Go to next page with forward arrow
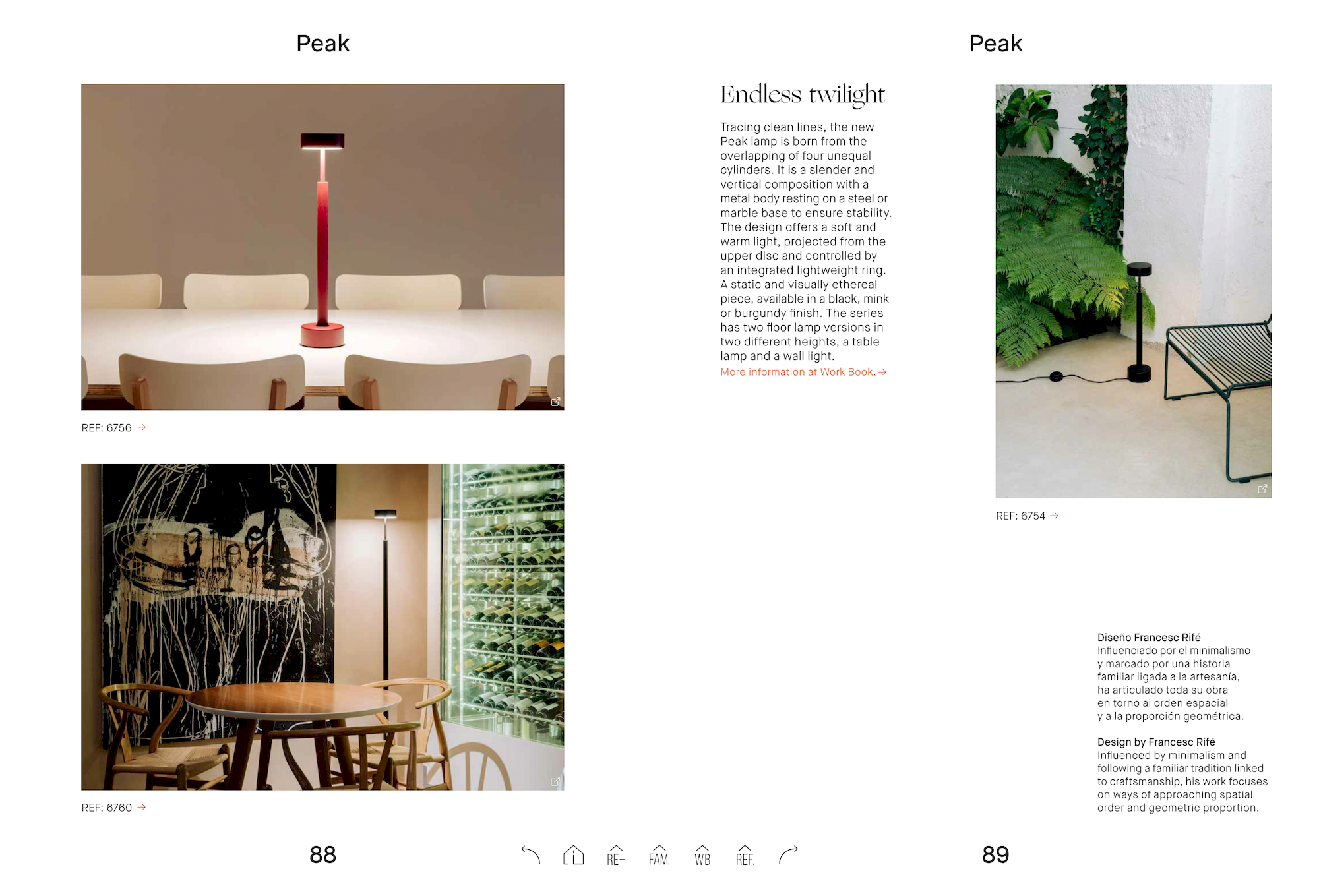The image size is (1319, 896). pyautogui.click(x=788, y=855)
